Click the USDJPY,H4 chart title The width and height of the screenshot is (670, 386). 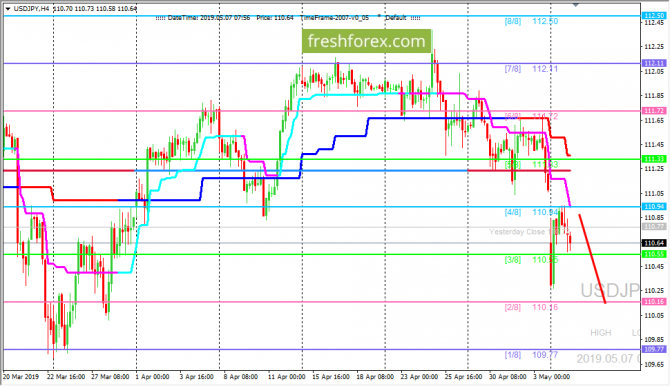[x=31, y=9]
